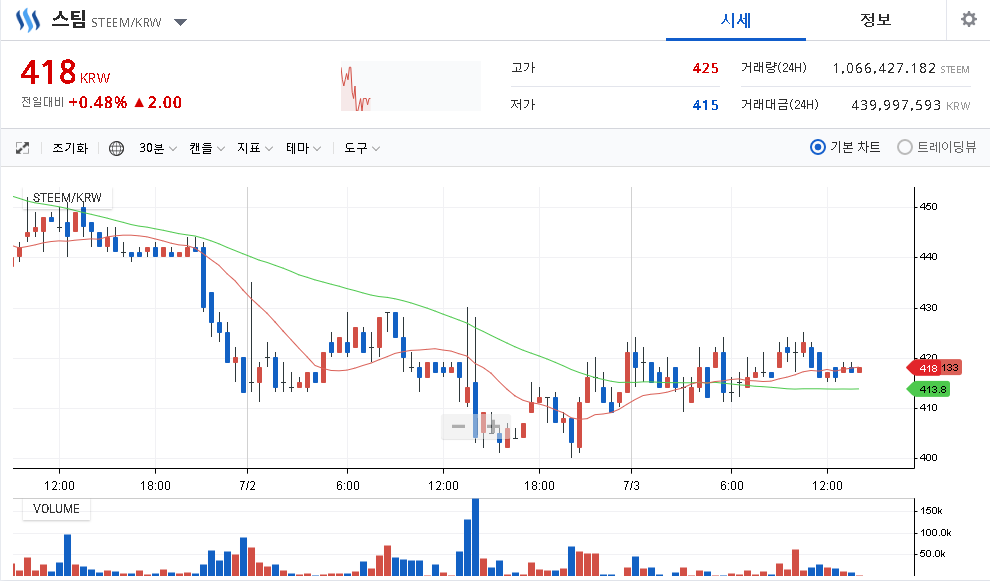Image resolution: width=990 pixels, height=581 pixels.
Task: Switch to the 시세 tab
Action: (736, 20)
